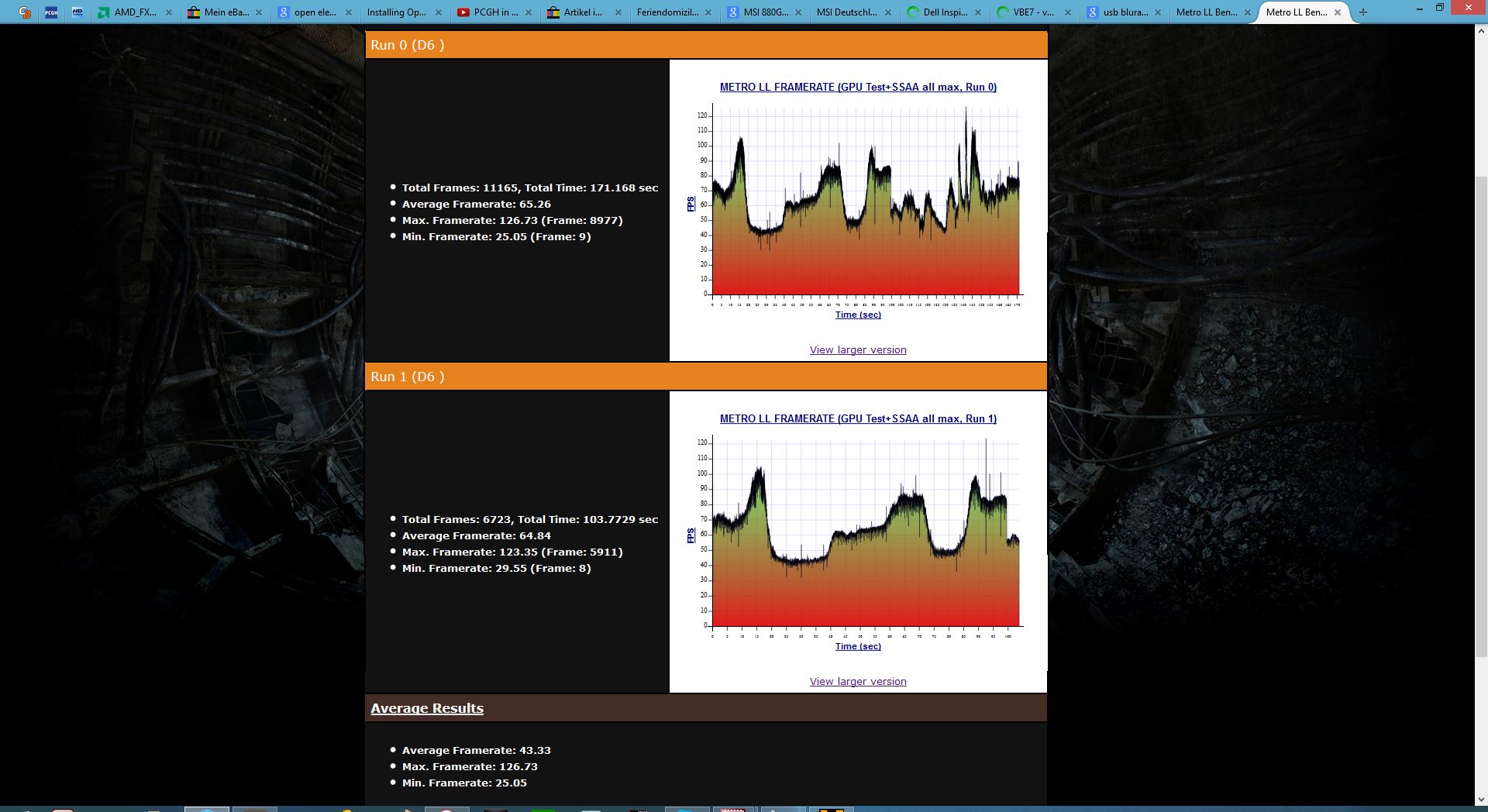1488x812 pixels.
Task: Click the page scrollbar down arrow
Action: point(1481,799)
